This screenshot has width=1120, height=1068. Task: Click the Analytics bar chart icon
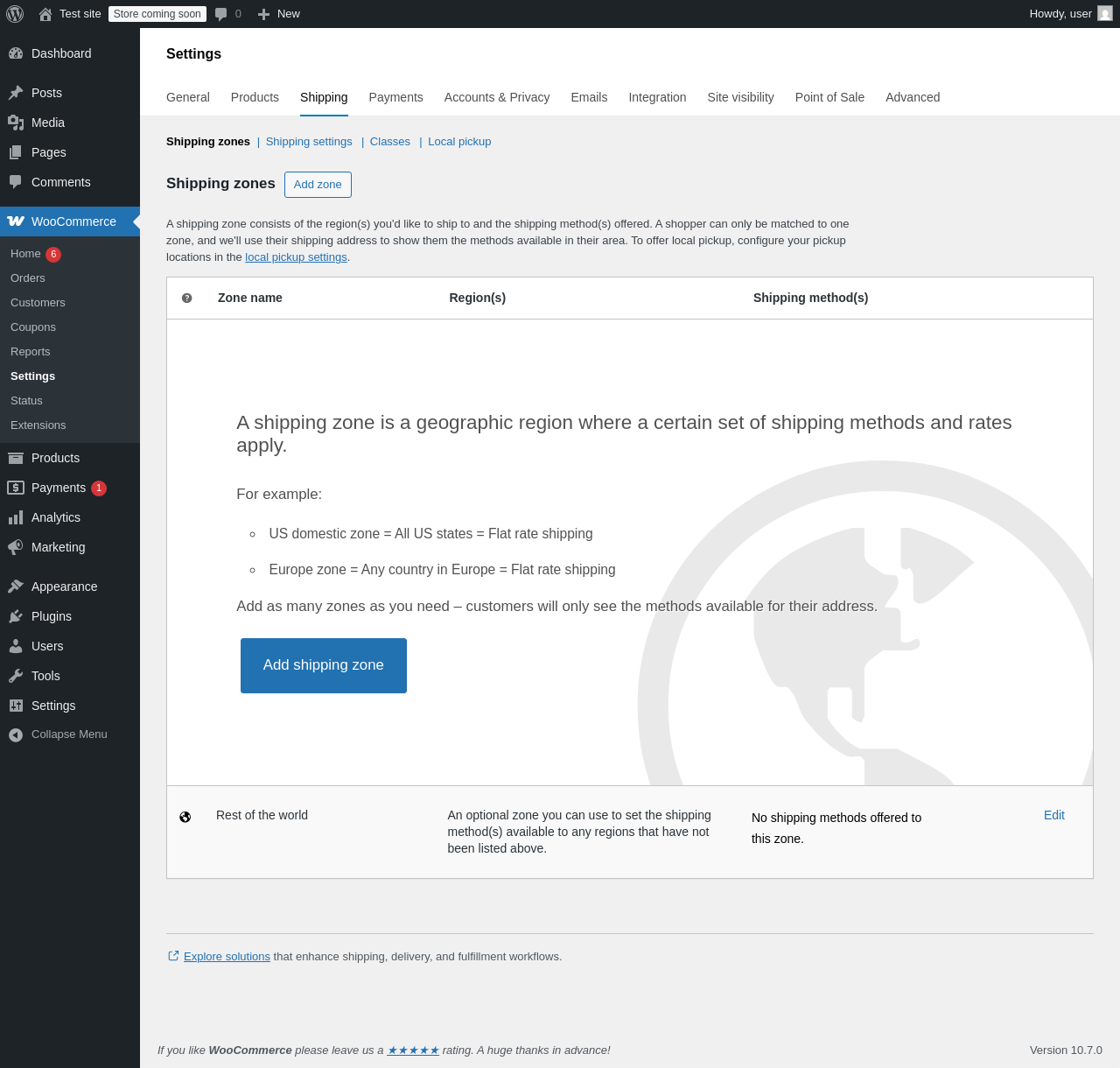(x=16, y=517)
